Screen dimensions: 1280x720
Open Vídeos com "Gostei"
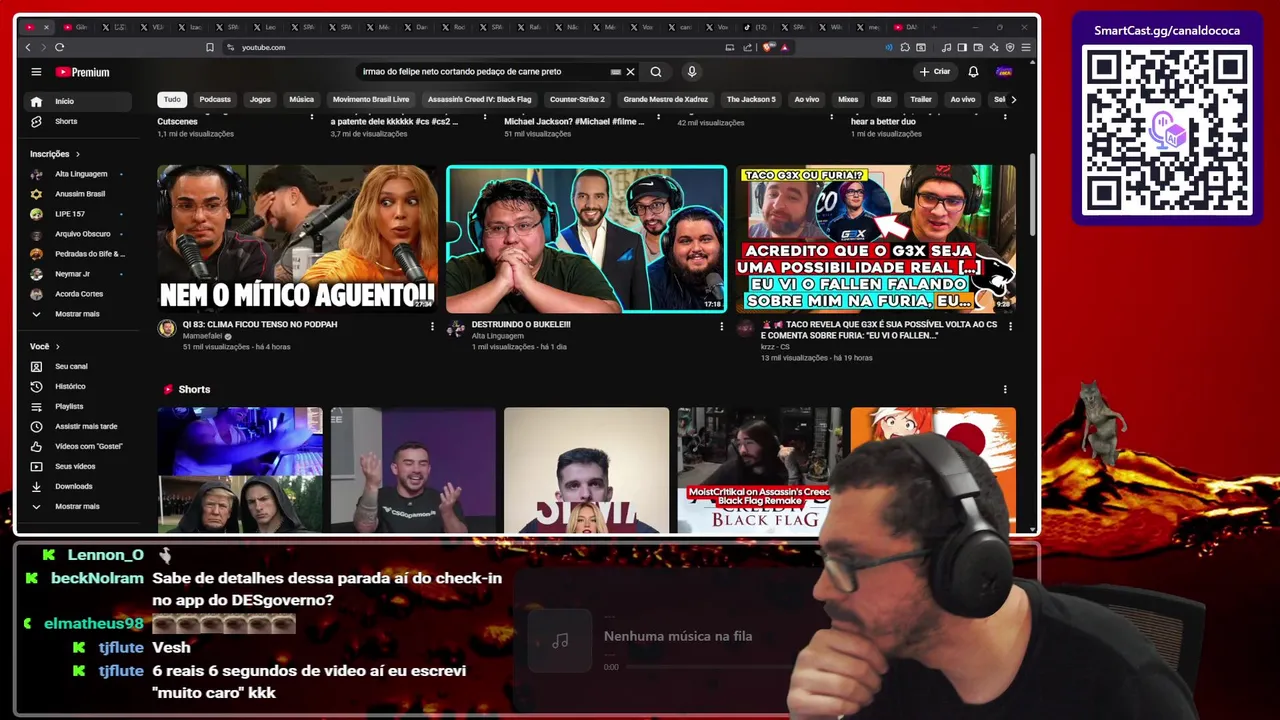pos(78,446)
